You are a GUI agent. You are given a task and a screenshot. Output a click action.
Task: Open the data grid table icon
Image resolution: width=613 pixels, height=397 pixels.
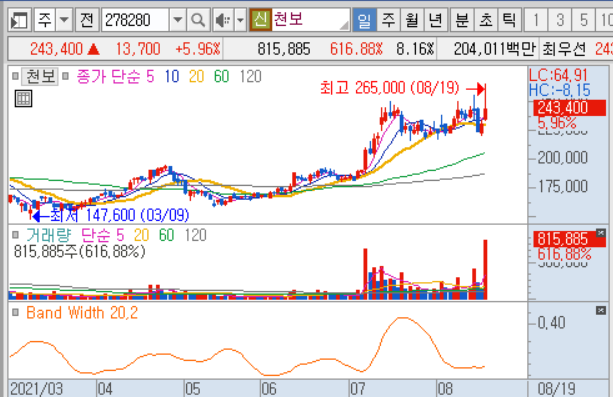click(23, 99)
